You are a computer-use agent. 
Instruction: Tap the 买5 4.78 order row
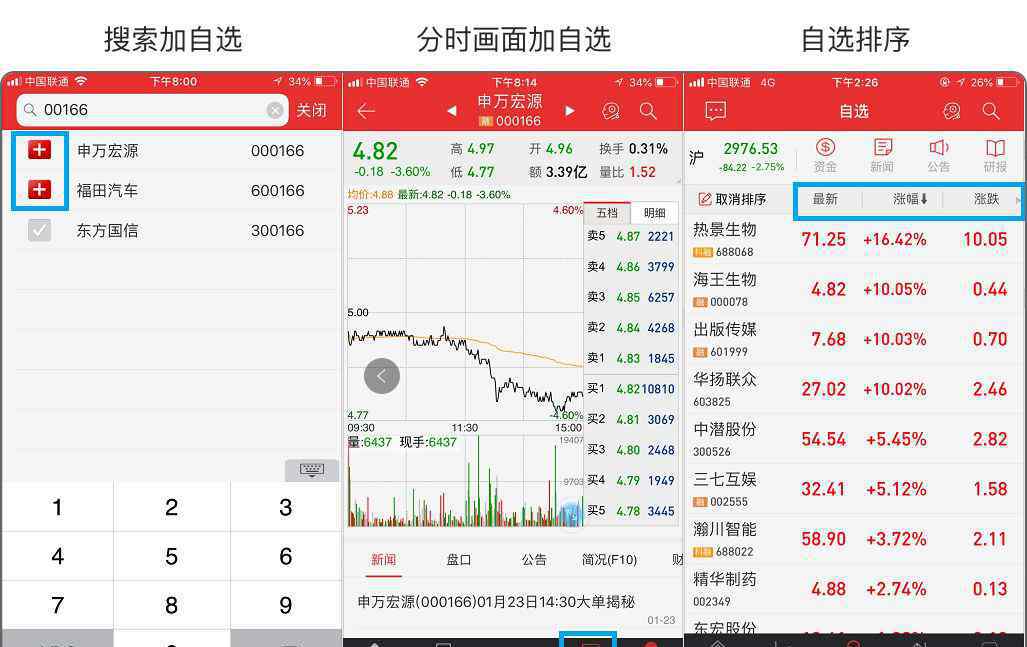coord(631,511)
